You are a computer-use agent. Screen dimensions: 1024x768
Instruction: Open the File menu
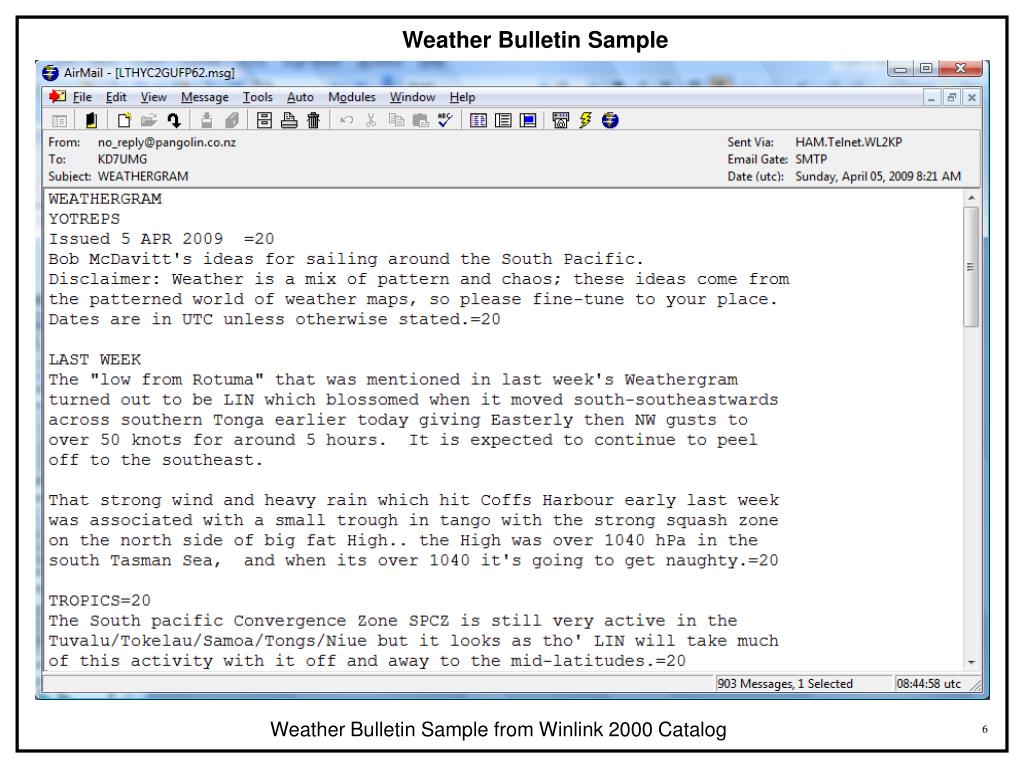[82, 97]
